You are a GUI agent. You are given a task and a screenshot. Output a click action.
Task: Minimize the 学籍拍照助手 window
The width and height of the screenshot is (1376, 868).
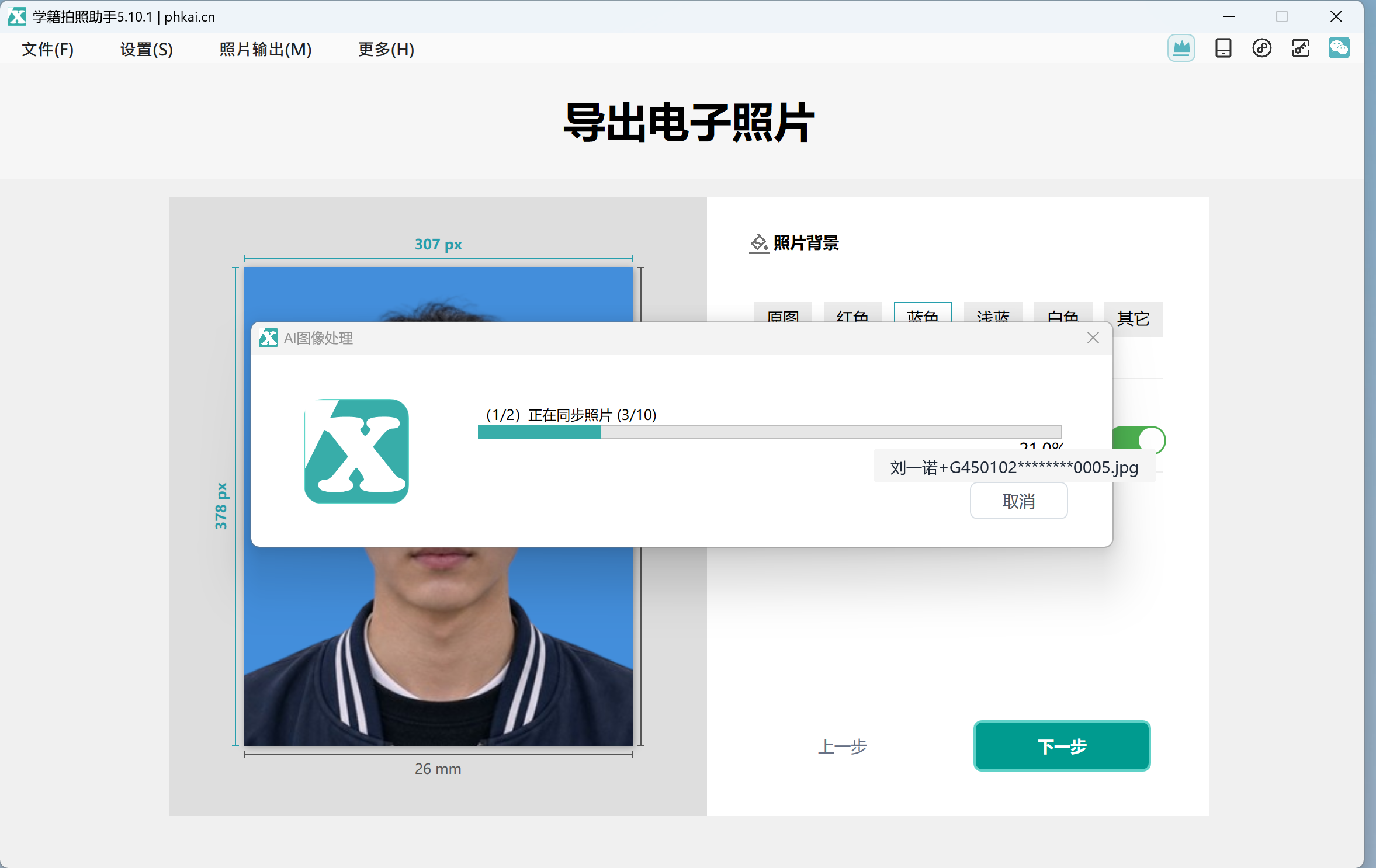click(1228, 16)
